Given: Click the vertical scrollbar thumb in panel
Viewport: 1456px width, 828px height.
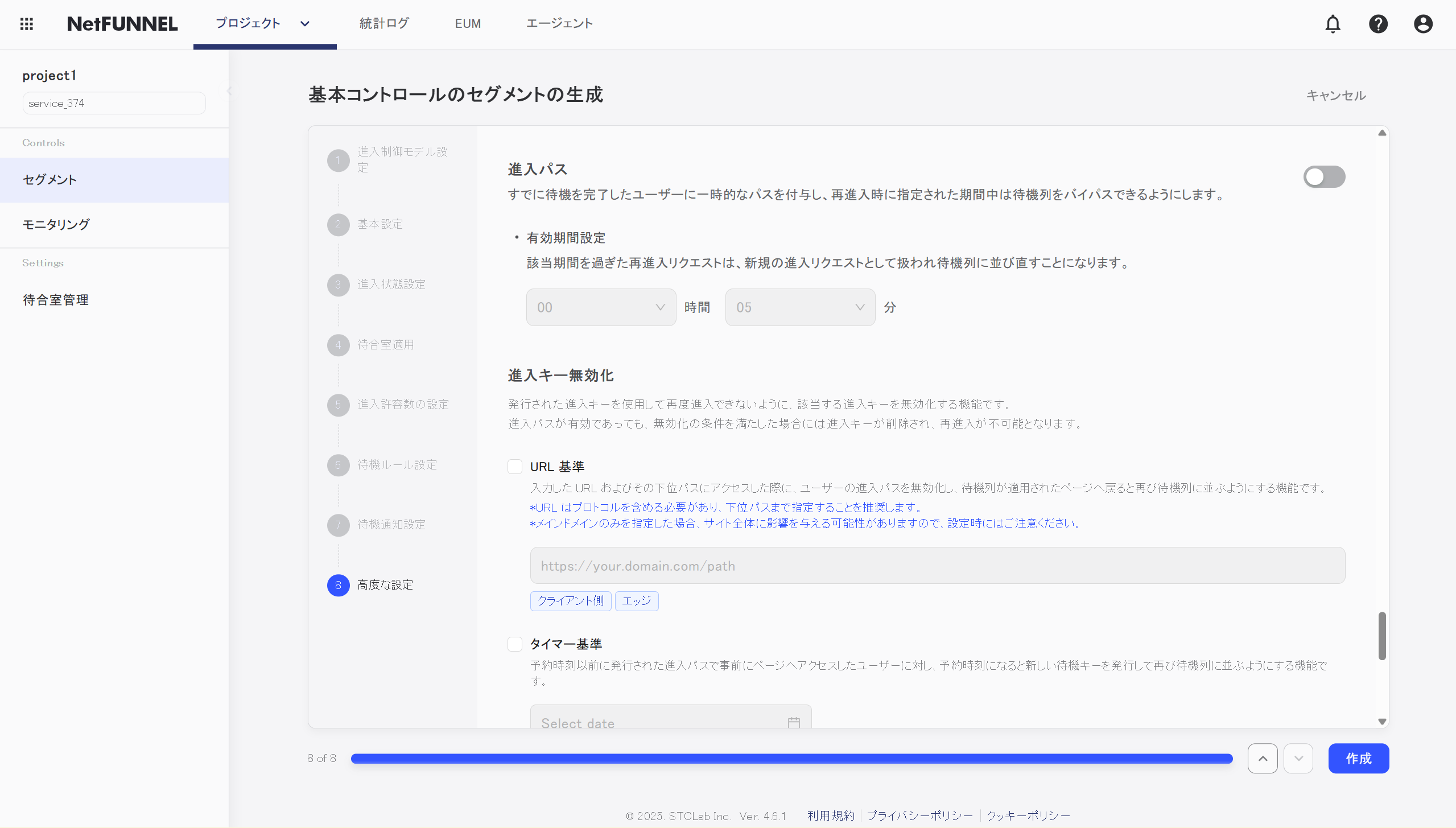Looking at the screenshot, I should pos(1381,635).
